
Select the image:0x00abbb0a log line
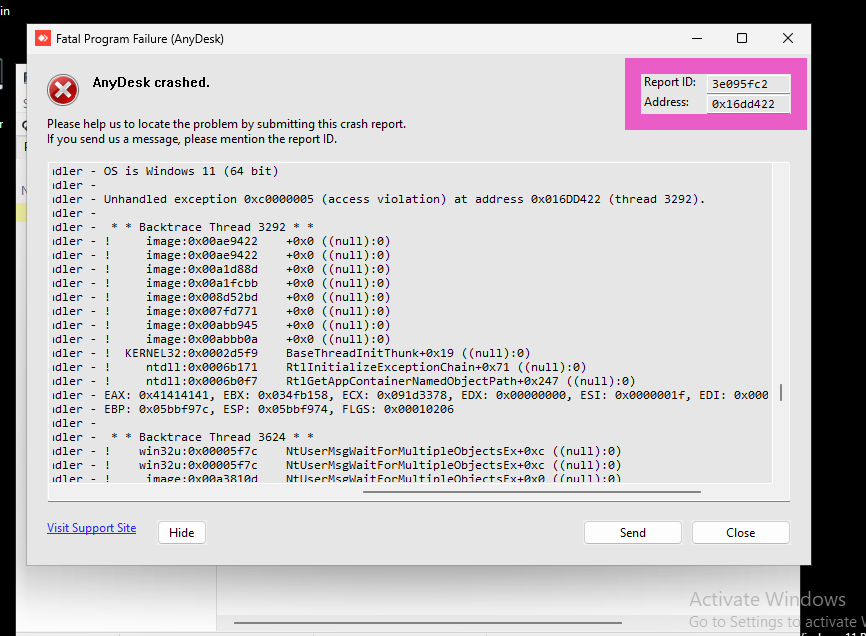click(x=221, y=340)
